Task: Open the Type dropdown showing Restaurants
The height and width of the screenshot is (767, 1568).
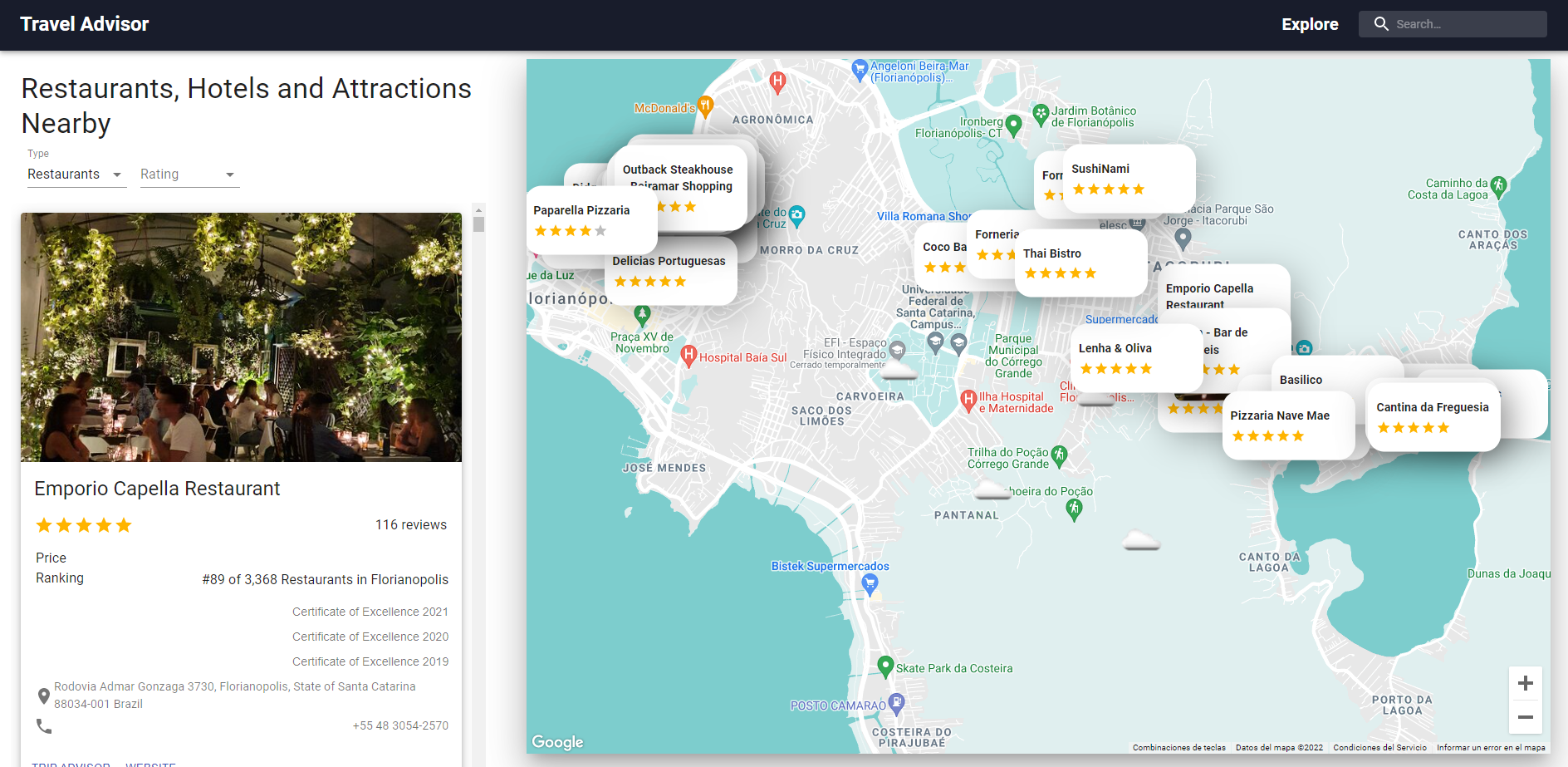Action: 76,175
